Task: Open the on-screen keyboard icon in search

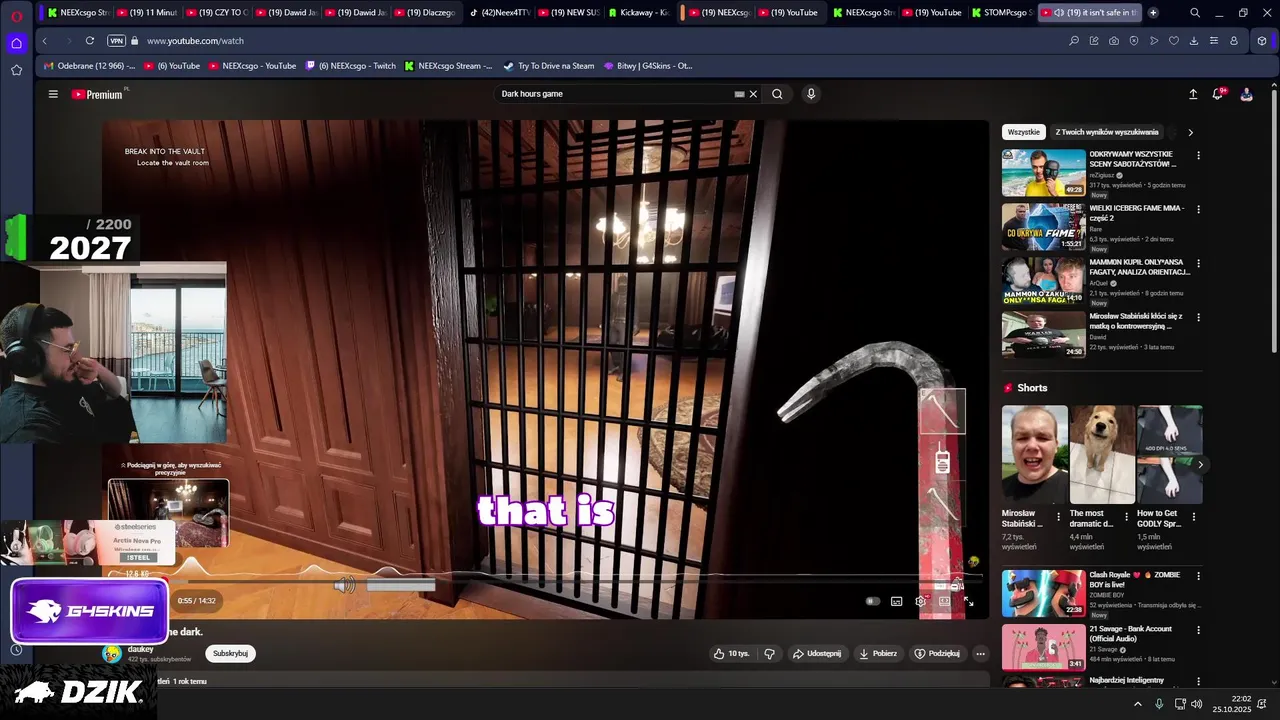Action: (x=739, y=94)
